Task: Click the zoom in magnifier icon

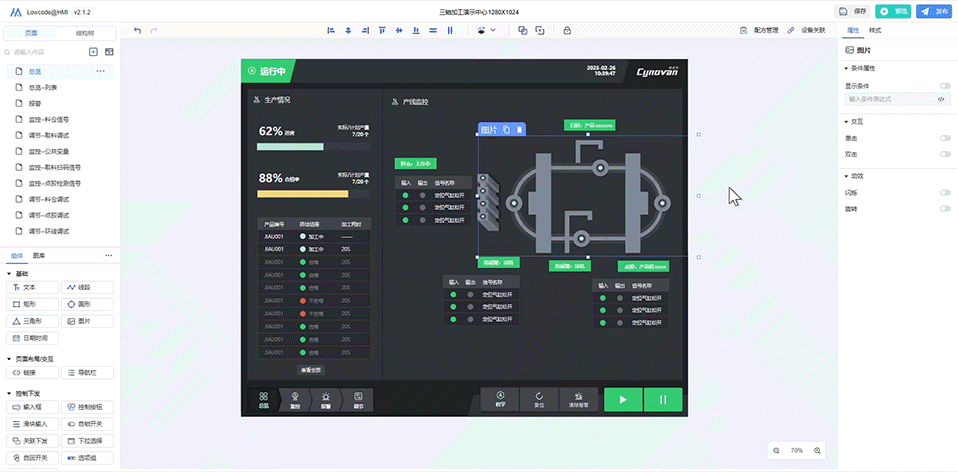Action: pyautogui.click(x=818, y=451)
